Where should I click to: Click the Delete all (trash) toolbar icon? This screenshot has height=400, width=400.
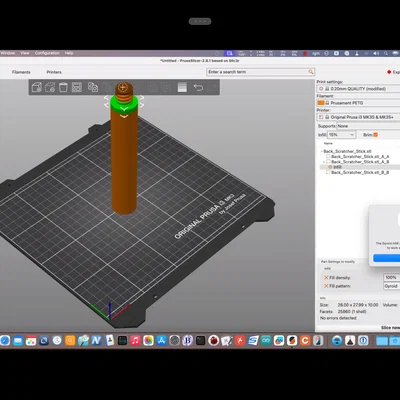[x=63, y=87]
